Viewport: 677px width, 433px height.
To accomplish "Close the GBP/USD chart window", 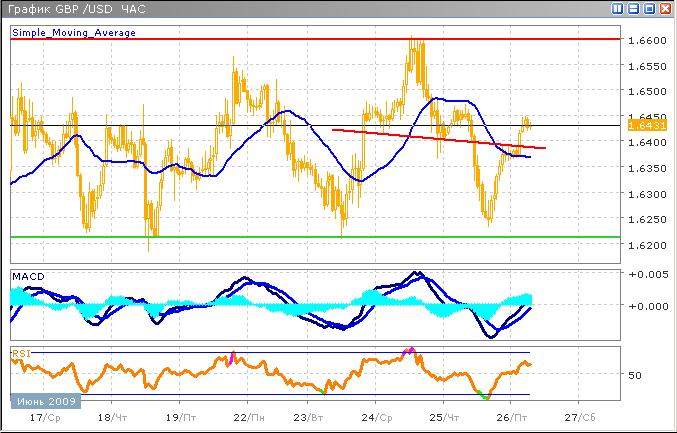I will (x=666, y=8).
